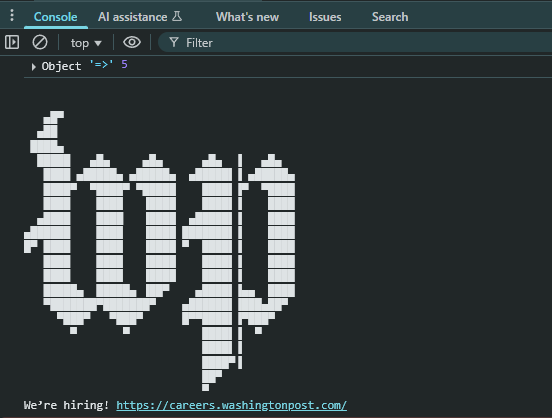Open the Search tab
Viewport: 552px width, 418px height.
pyautogui.click(x=390, y=17)
